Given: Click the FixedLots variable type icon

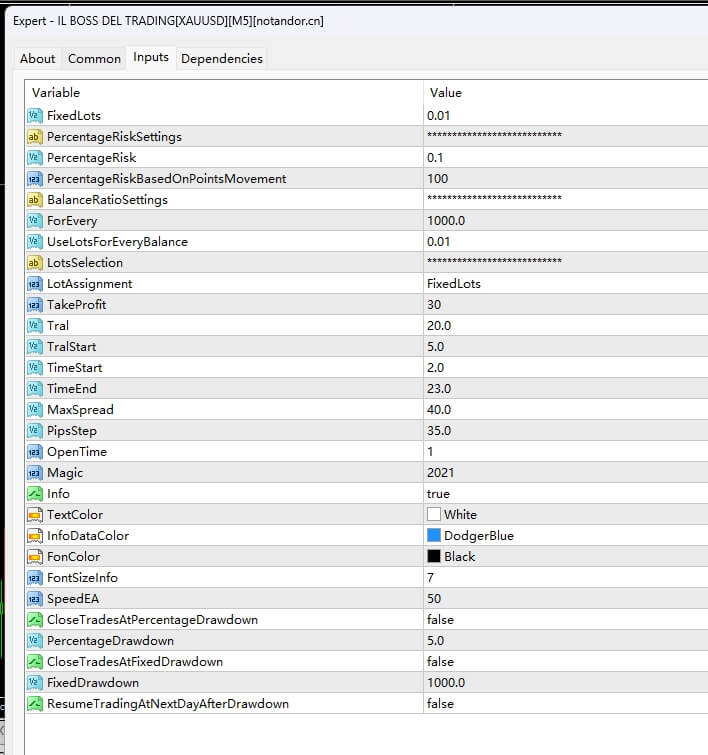Looking at the screenshot, I should point(35,116).
